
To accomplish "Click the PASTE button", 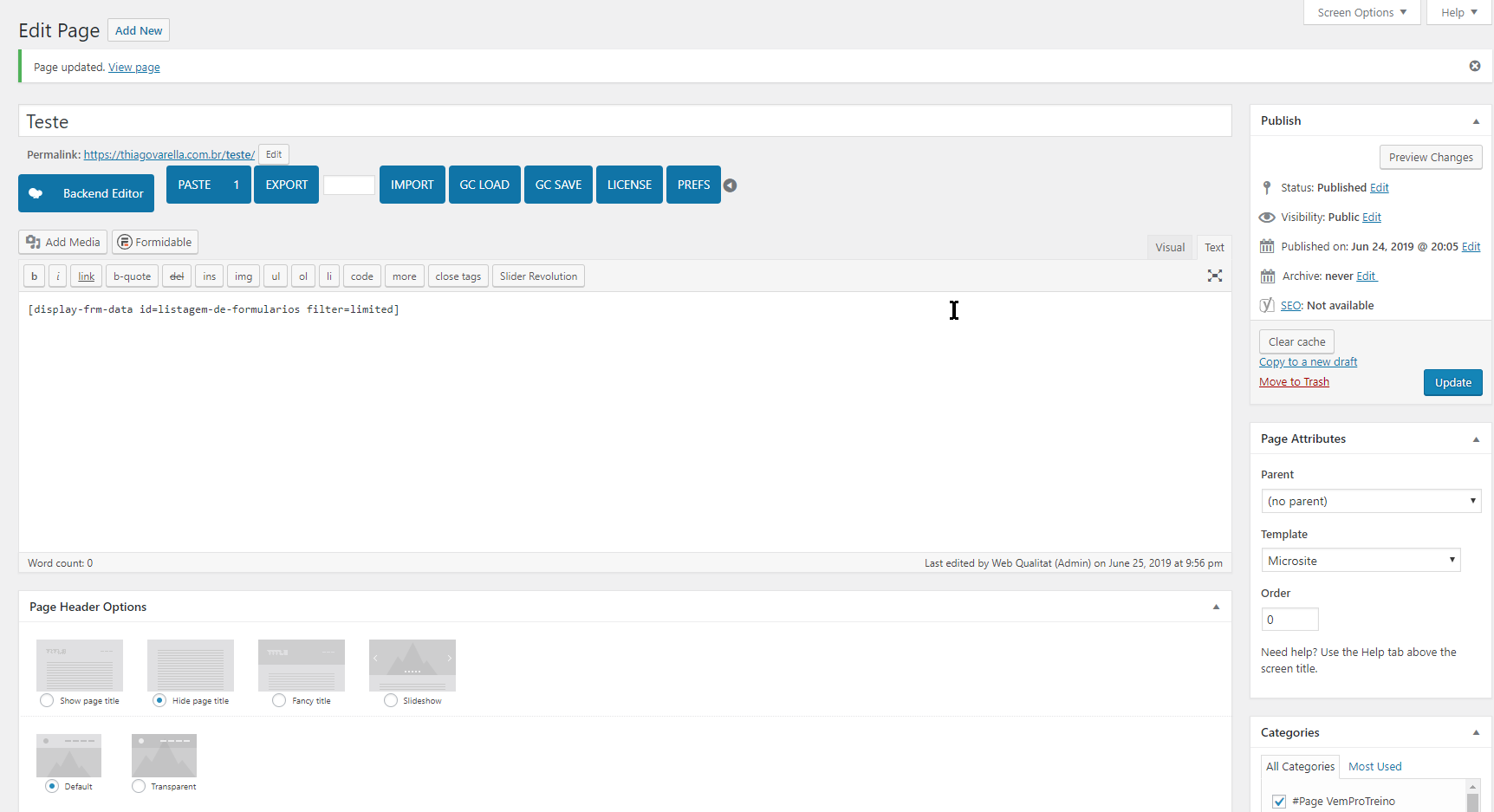I will click(x=208, y=185).
